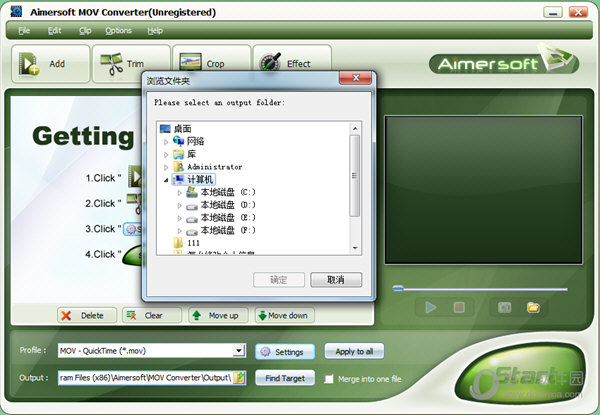The height and width of the screenshot is (415, 600).
Task: Click the 确定 OK button
Action: [279, 280]
